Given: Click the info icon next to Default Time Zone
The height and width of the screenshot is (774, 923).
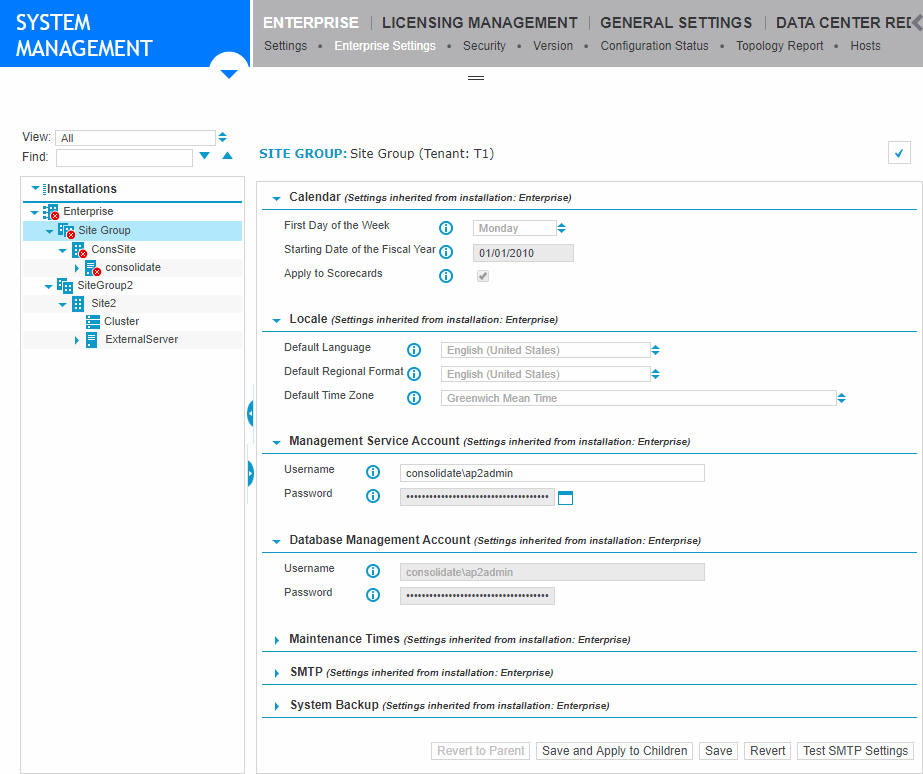Looking at the screenshot, I should 413,398.
